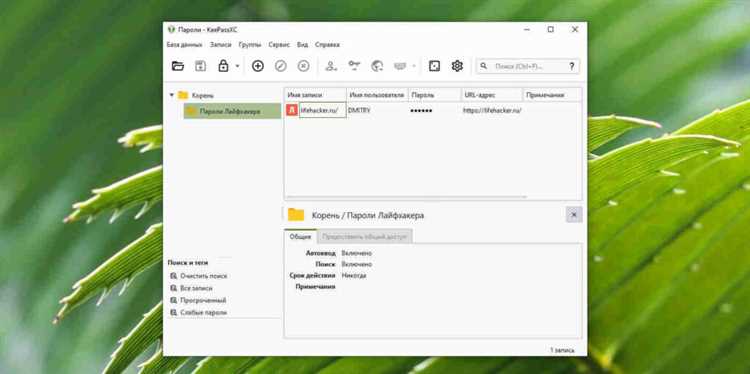The height and width of the screenshot is (374, 750).
Task: Sort by 'Имя записи' column header
Action: [316, 95]
